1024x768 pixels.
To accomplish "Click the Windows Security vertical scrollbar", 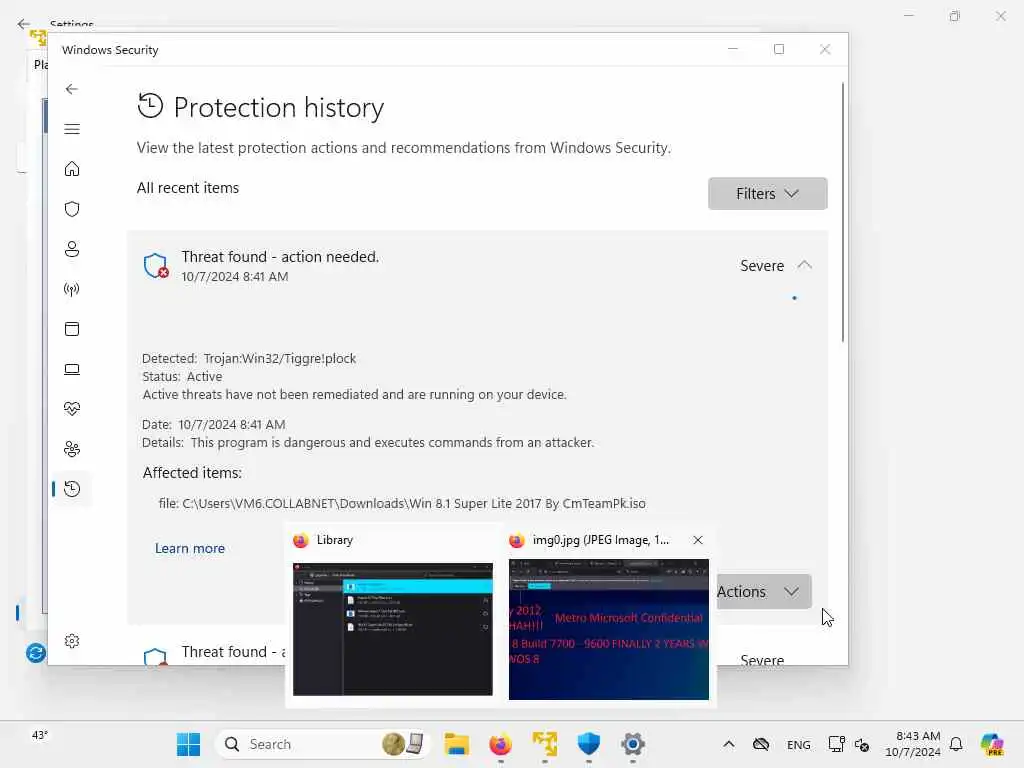I will click(842, 212).
